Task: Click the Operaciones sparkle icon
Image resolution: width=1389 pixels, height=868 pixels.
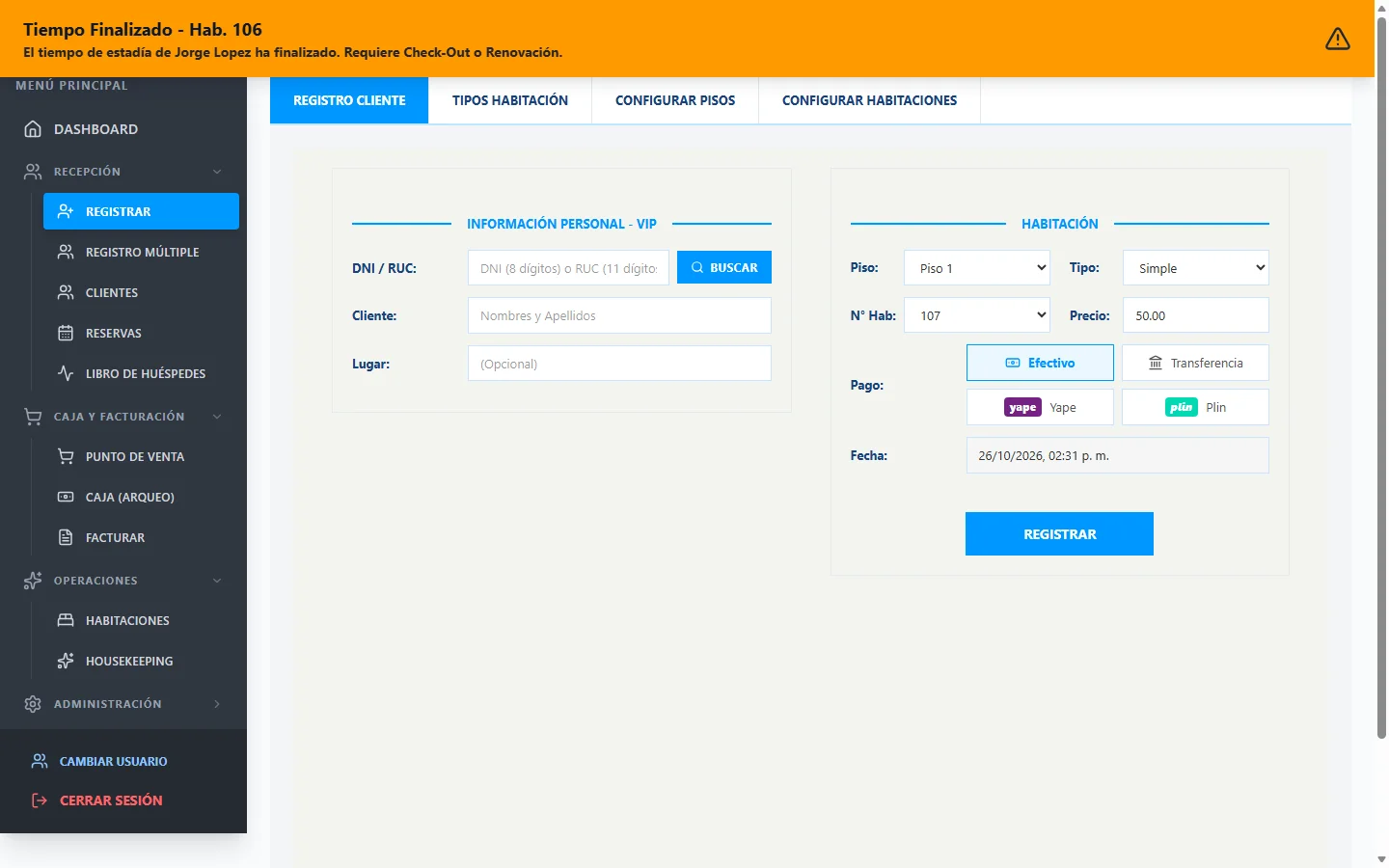Action: click(x=33, y=581)
